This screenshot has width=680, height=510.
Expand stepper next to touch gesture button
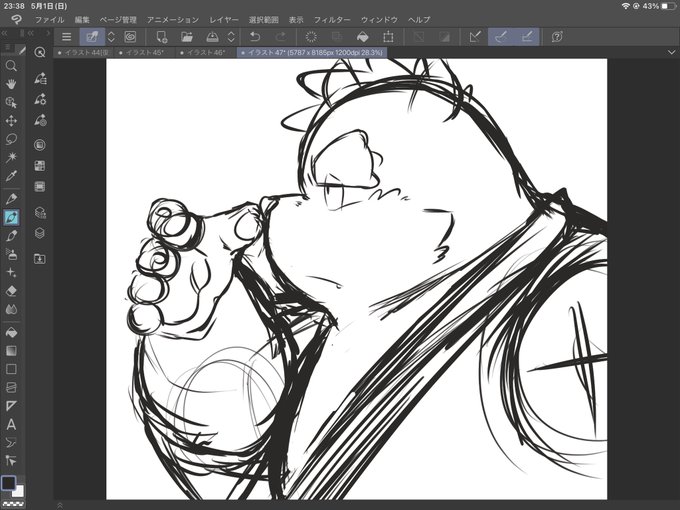111,37
